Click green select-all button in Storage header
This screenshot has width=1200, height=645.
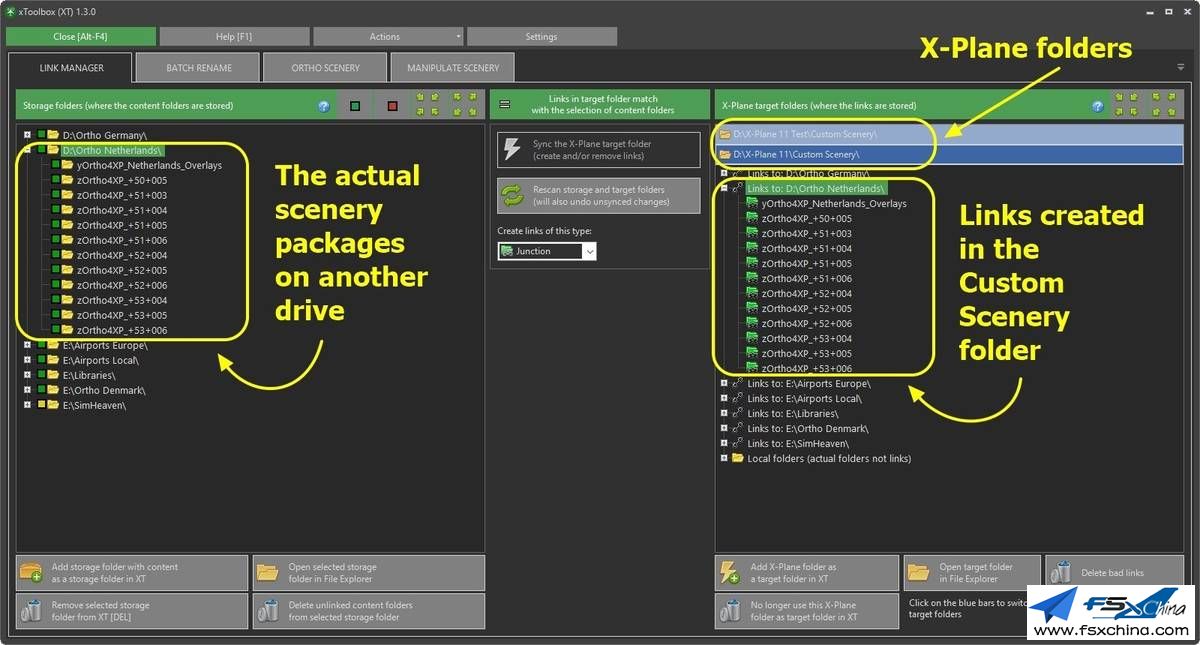pos(355,105)
